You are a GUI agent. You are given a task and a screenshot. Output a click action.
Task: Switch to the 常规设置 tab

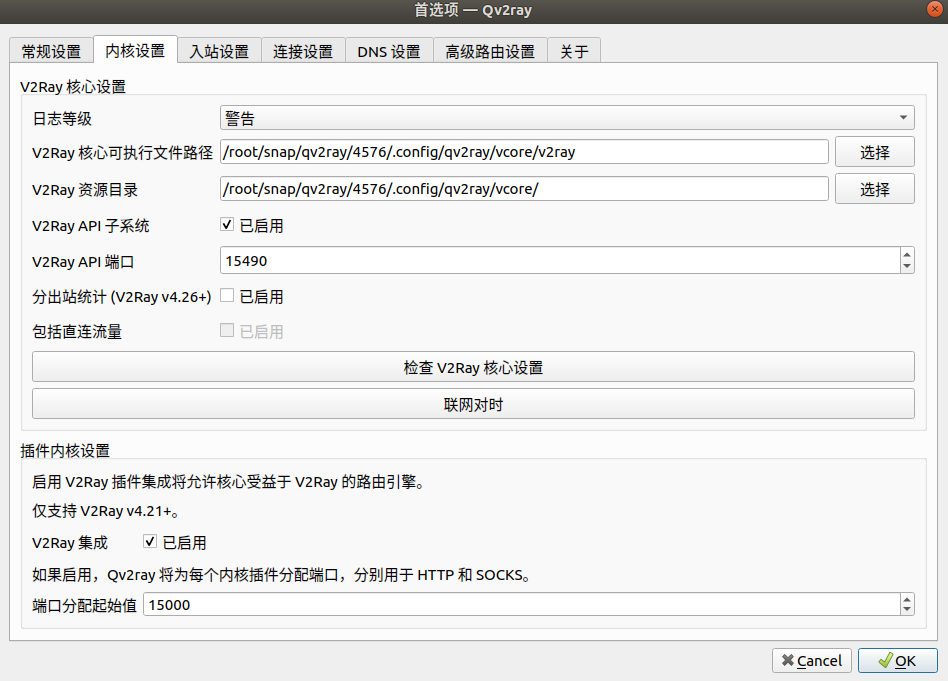coord(51,51)
